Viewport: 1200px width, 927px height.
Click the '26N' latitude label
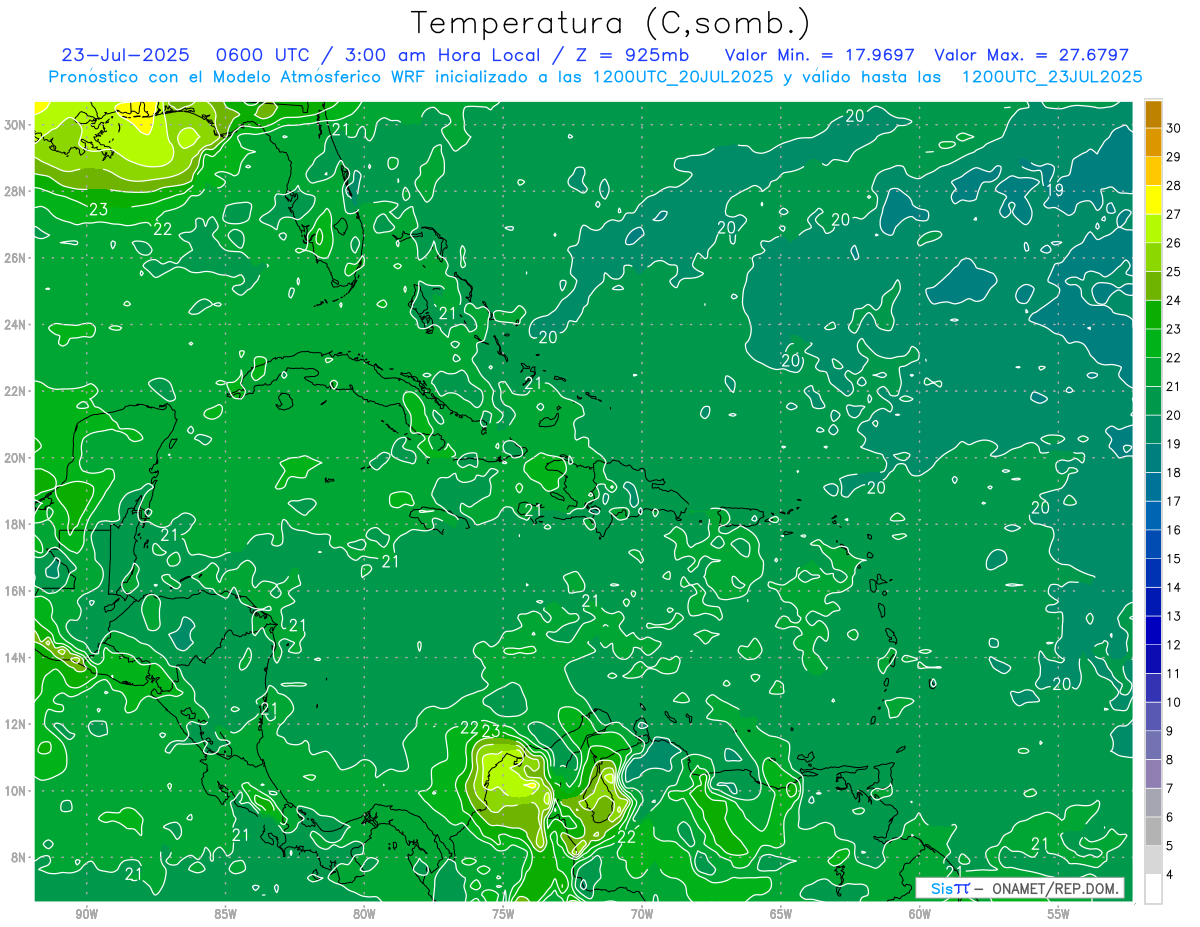[16, 258]
